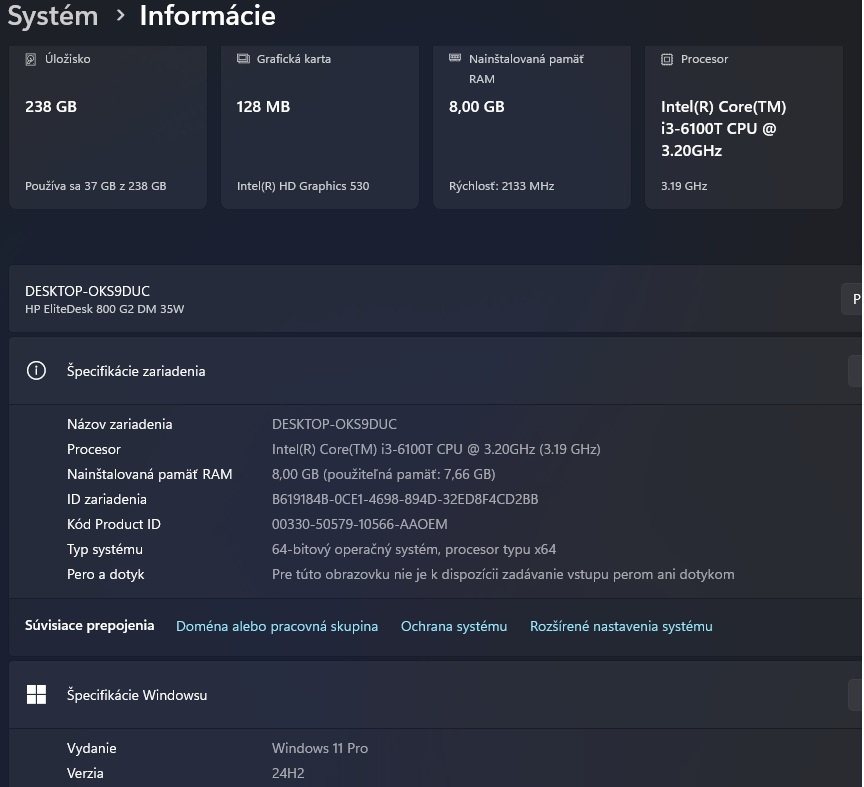Screen dimensions: 864x787
Task: Open the RAM card showing 8,00 GB
Action: coord(532,125)
